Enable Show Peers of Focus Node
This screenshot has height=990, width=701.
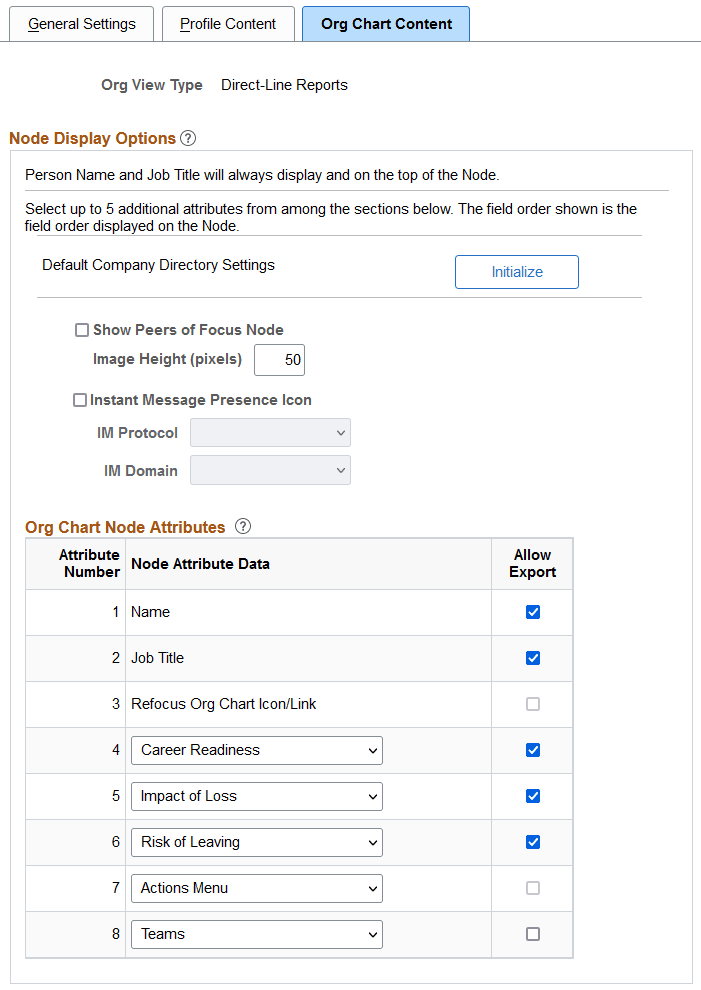click(82, 329)
